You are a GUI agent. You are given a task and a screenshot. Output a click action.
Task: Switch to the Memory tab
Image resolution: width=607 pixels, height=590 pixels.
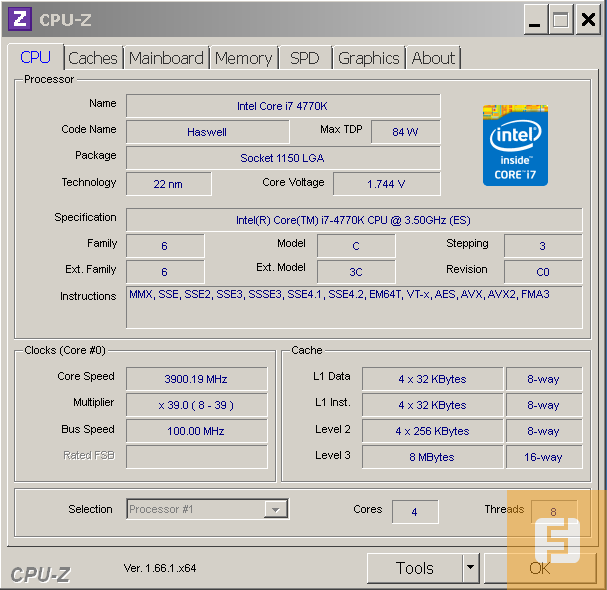pos(243,58)
